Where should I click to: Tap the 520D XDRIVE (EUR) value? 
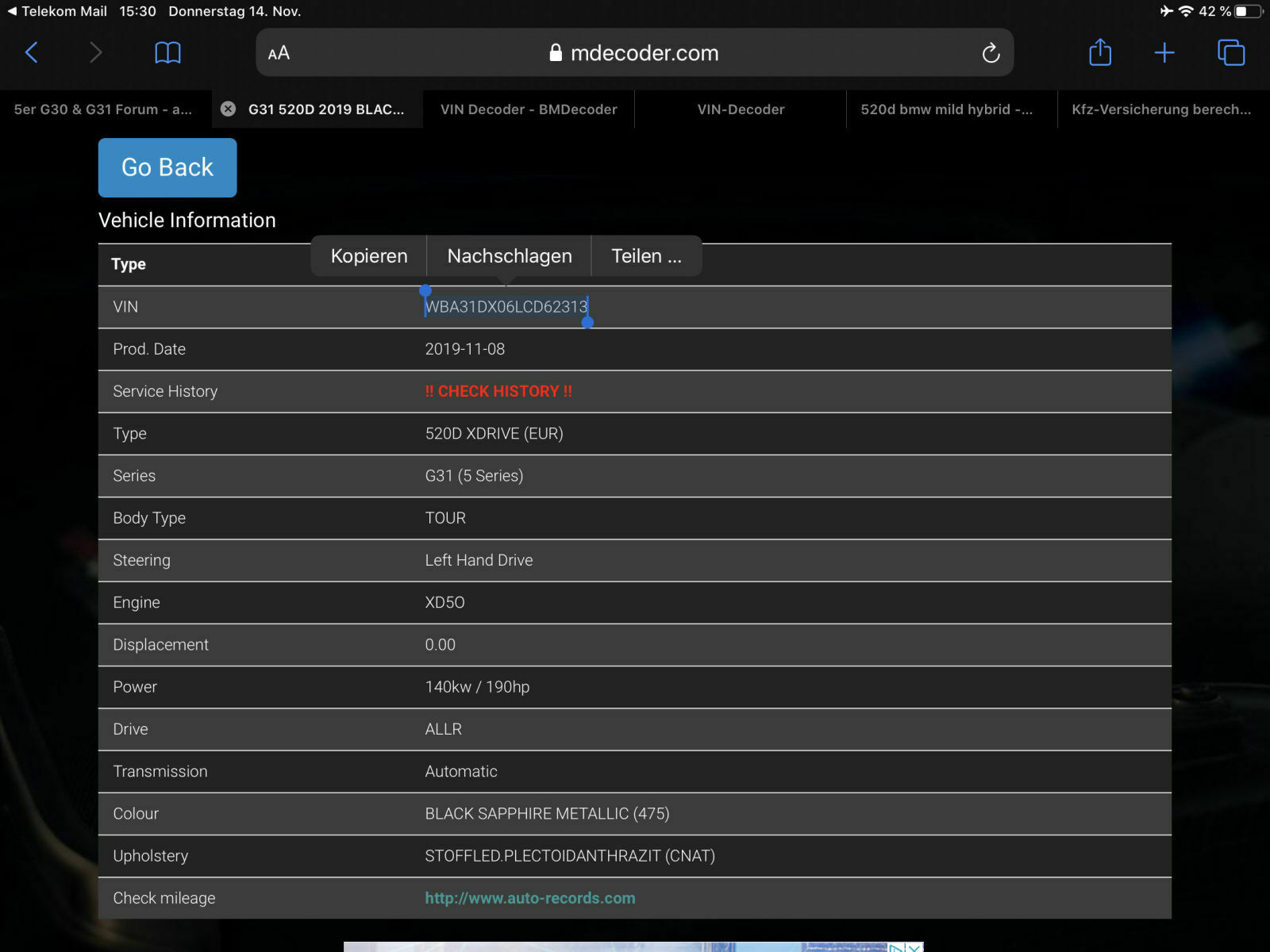(x=494, y=434)
